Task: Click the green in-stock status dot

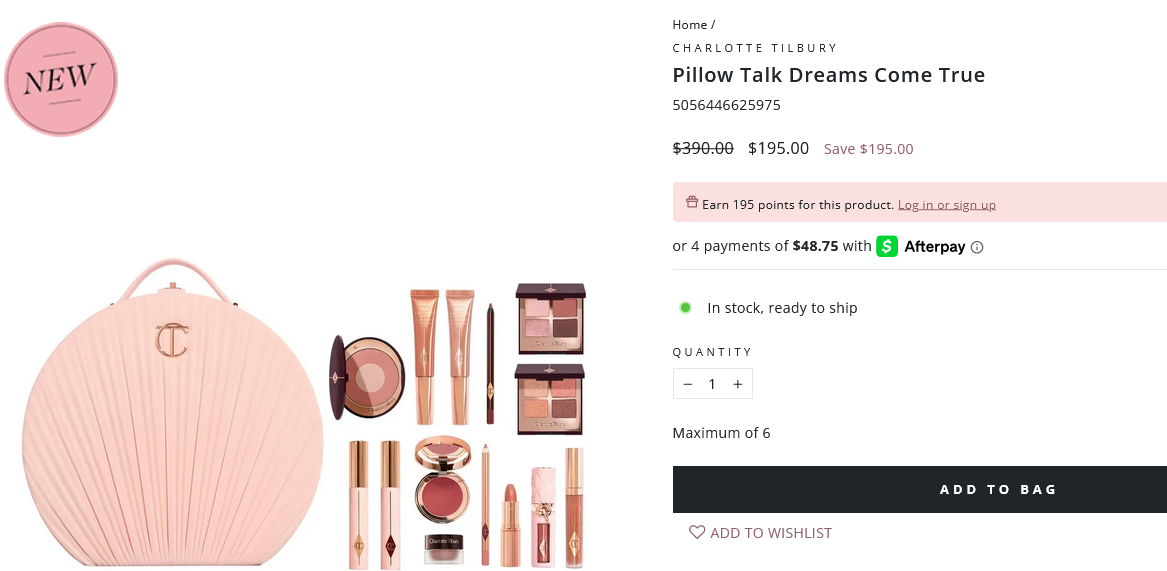Action: [685, 307]
